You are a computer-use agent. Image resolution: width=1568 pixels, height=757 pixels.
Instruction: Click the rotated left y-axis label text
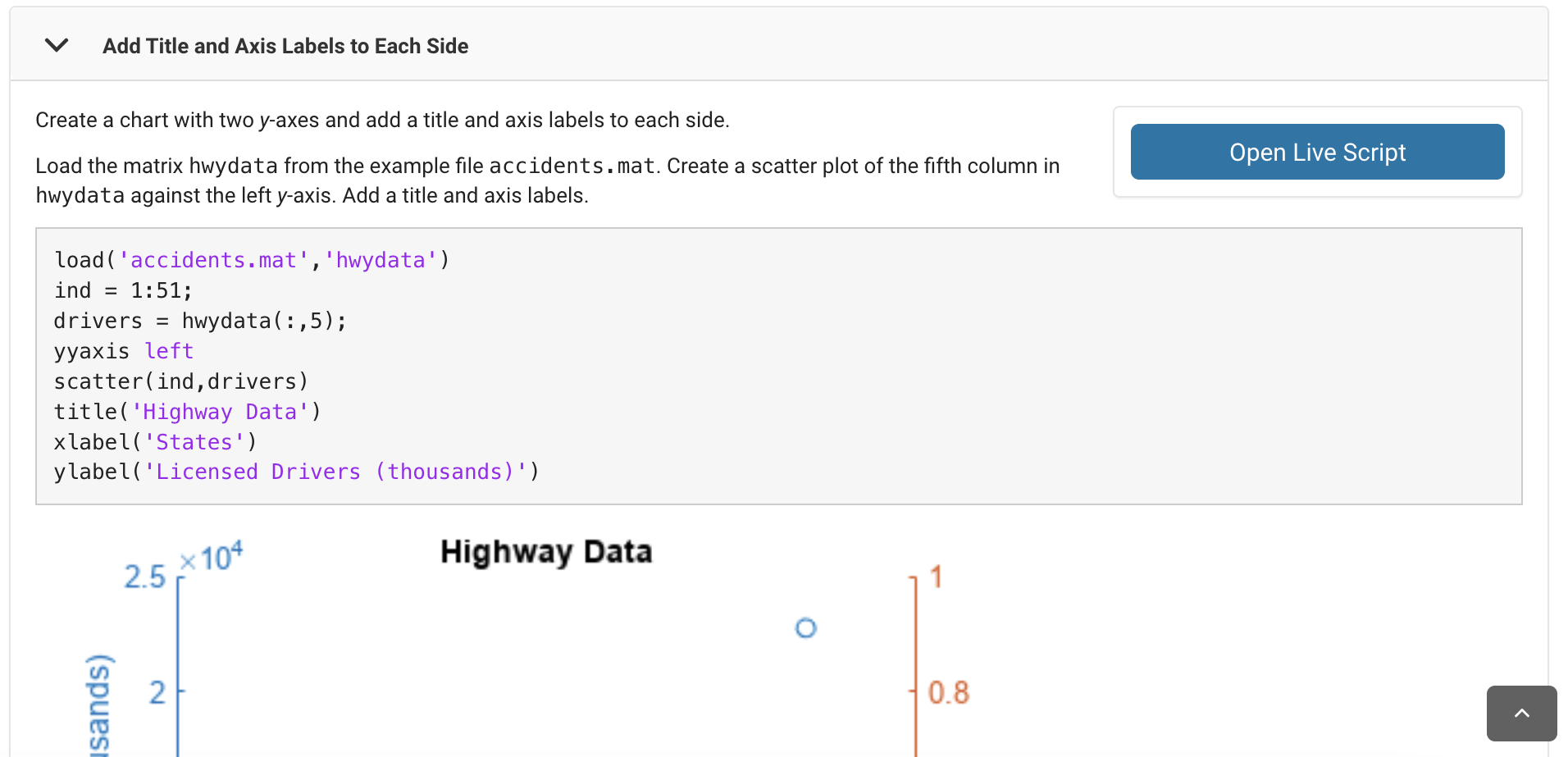[x=98, y=705]
